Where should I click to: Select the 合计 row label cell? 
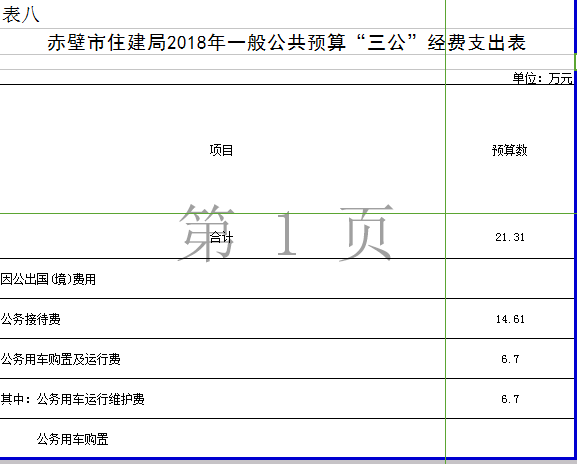(x=222, y=236)
